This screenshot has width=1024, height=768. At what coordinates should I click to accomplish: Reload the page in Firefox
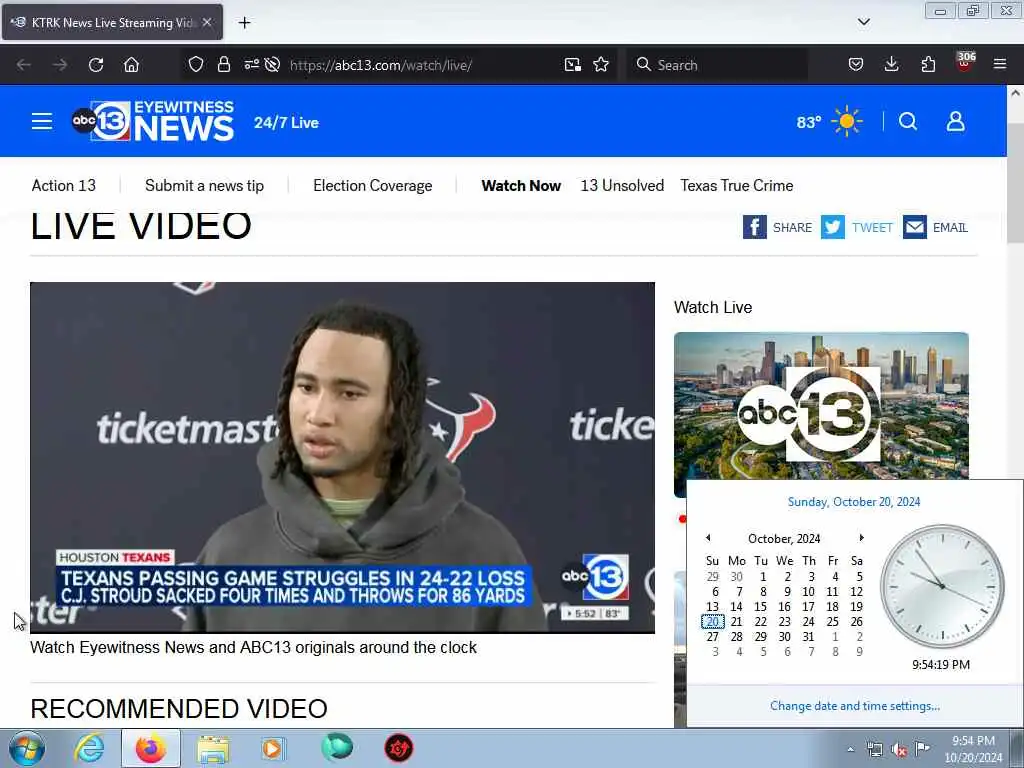pos(96,65)
